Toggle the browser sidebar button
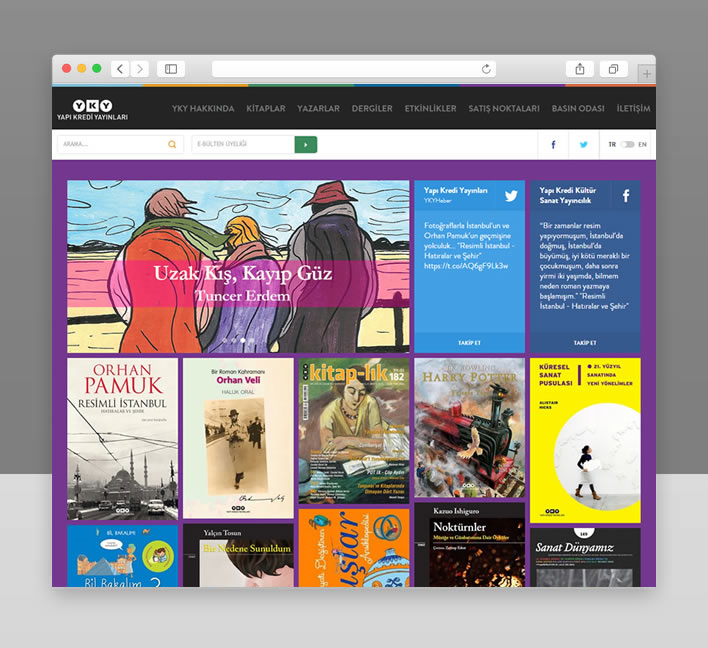This screenshot has width=708, height=648. 171,69
